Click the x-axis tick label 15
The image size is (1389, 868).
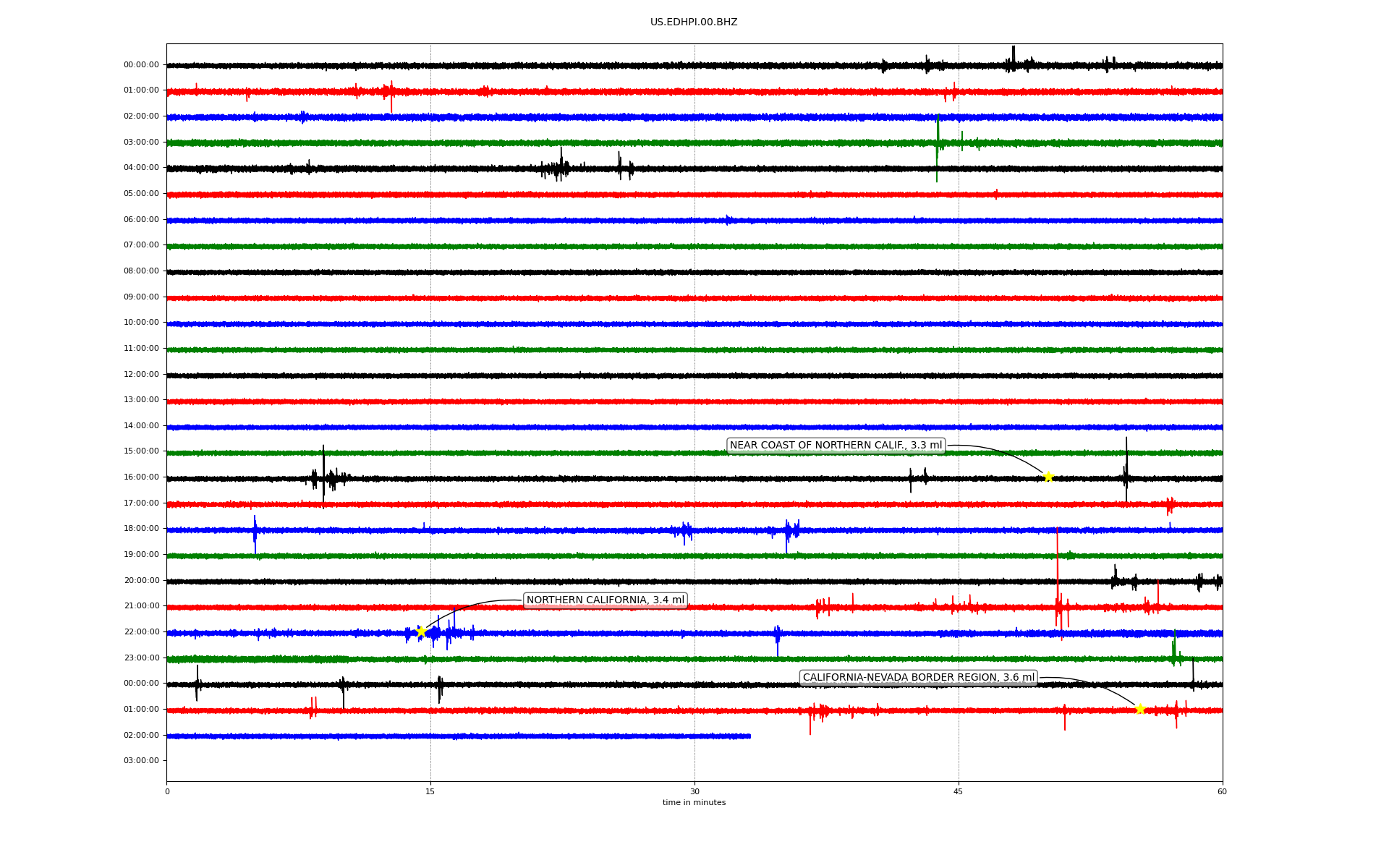click(x=430, y=792)
